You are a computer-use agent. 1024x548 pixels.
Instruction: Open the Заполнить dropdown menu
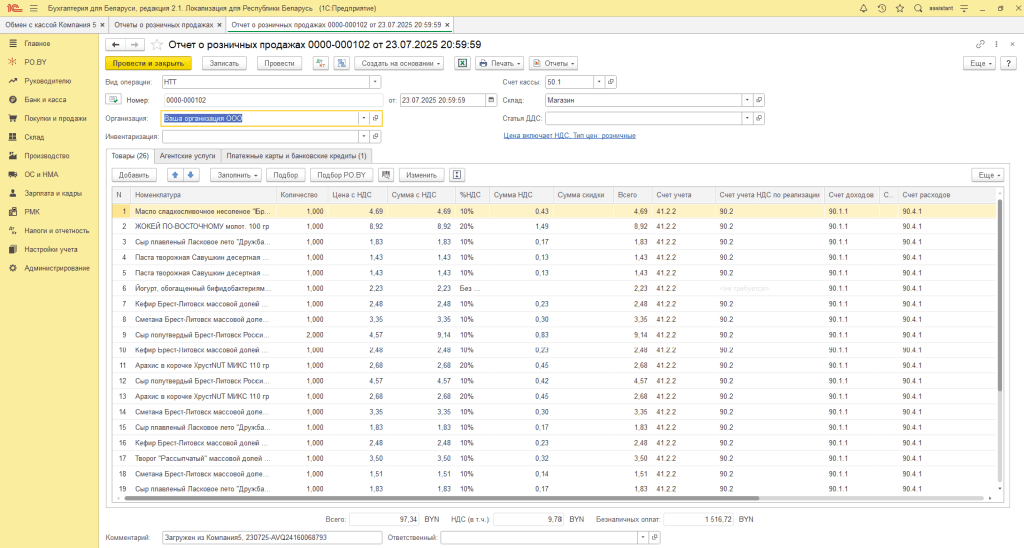point(236,175)
